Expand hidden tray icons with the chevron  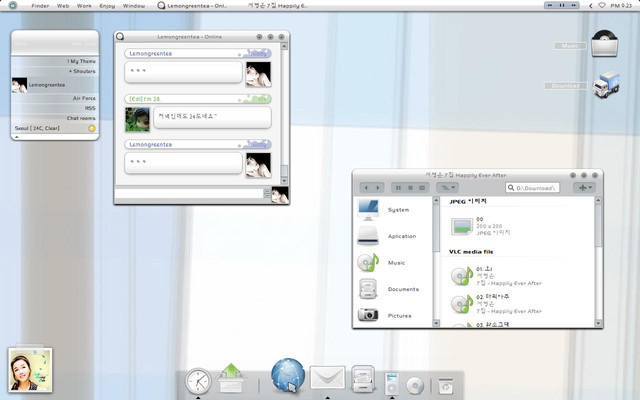point(590,6)
